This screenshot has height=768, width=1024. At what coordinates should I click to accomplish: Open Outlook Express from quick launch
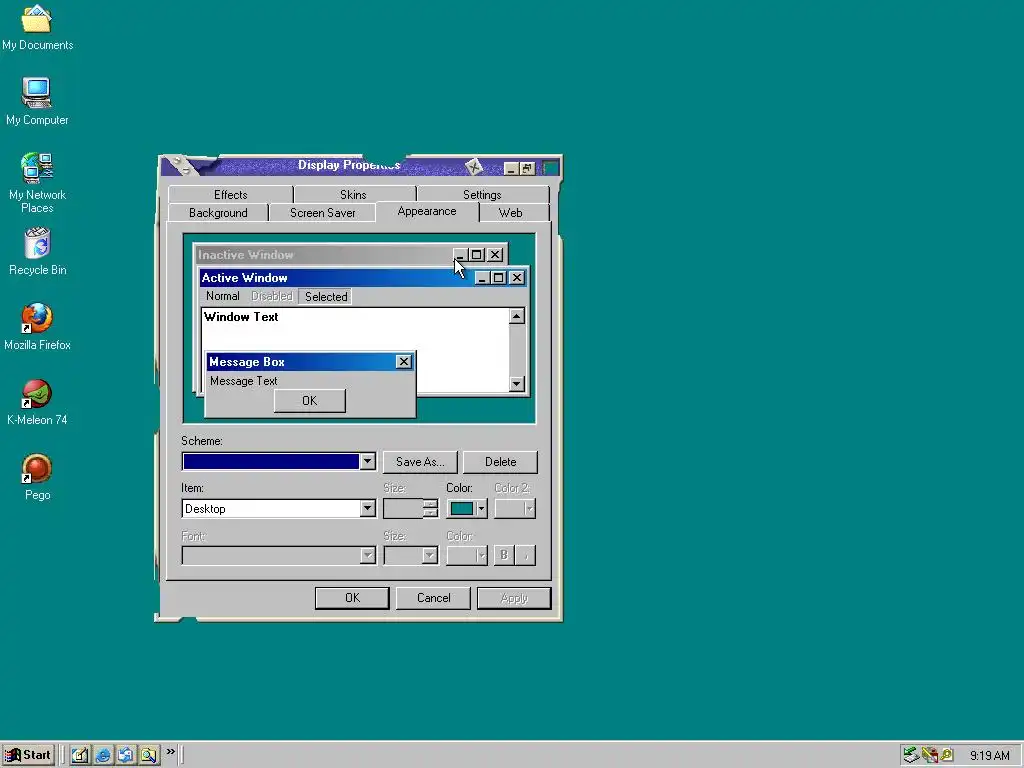click(x=125, y=755)
